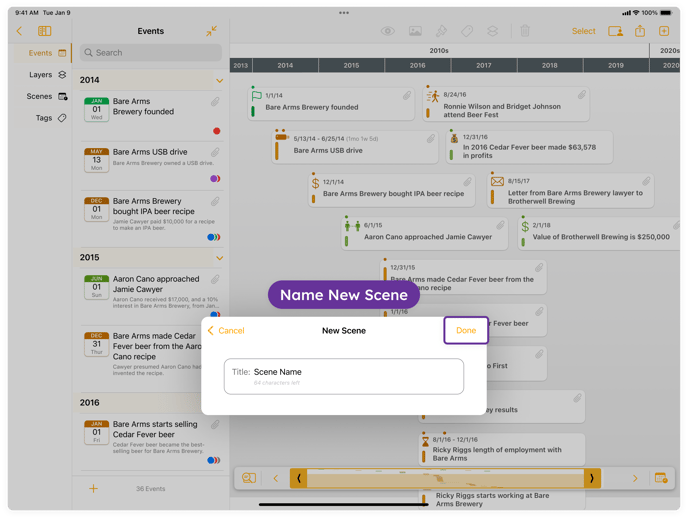Select the 1/1/14 Bare Arms Brewery founded timeline card
This screenshot has height=519, width=688.
[x=331, y=103]
